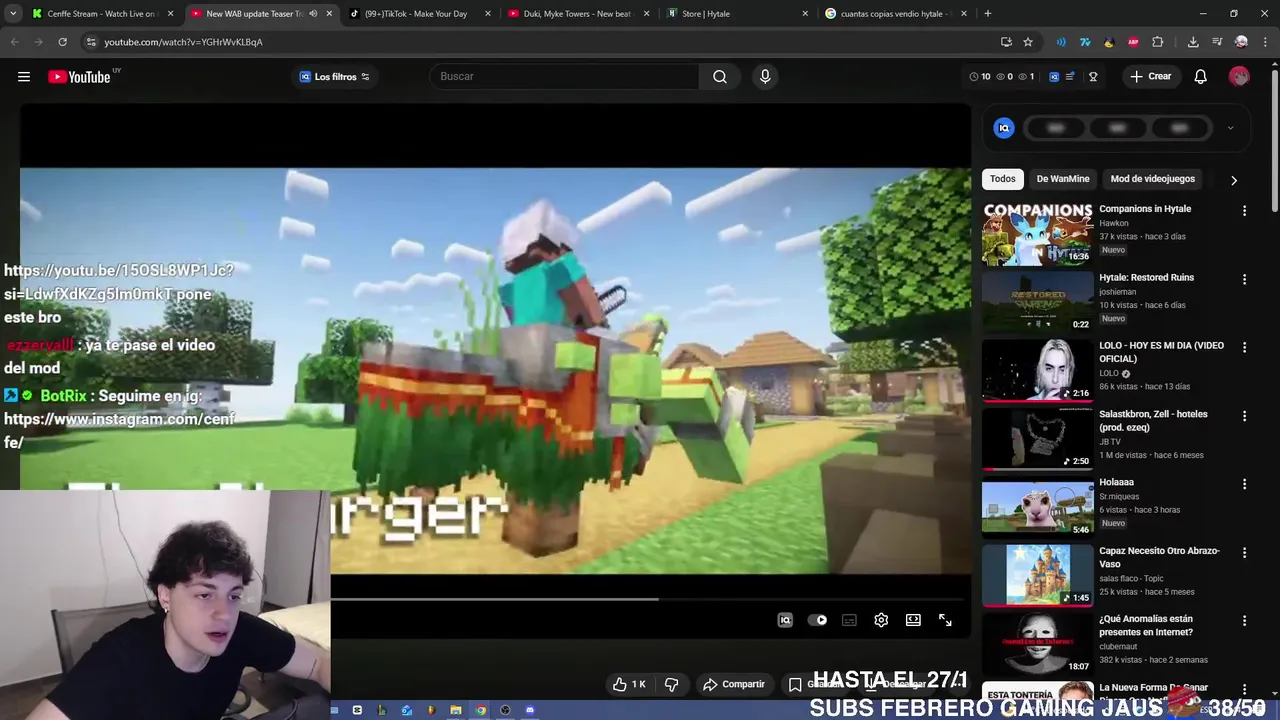Open options for Companions in Hytale video
Viewport: 1280px width, 720px height.
[1244, 211]
